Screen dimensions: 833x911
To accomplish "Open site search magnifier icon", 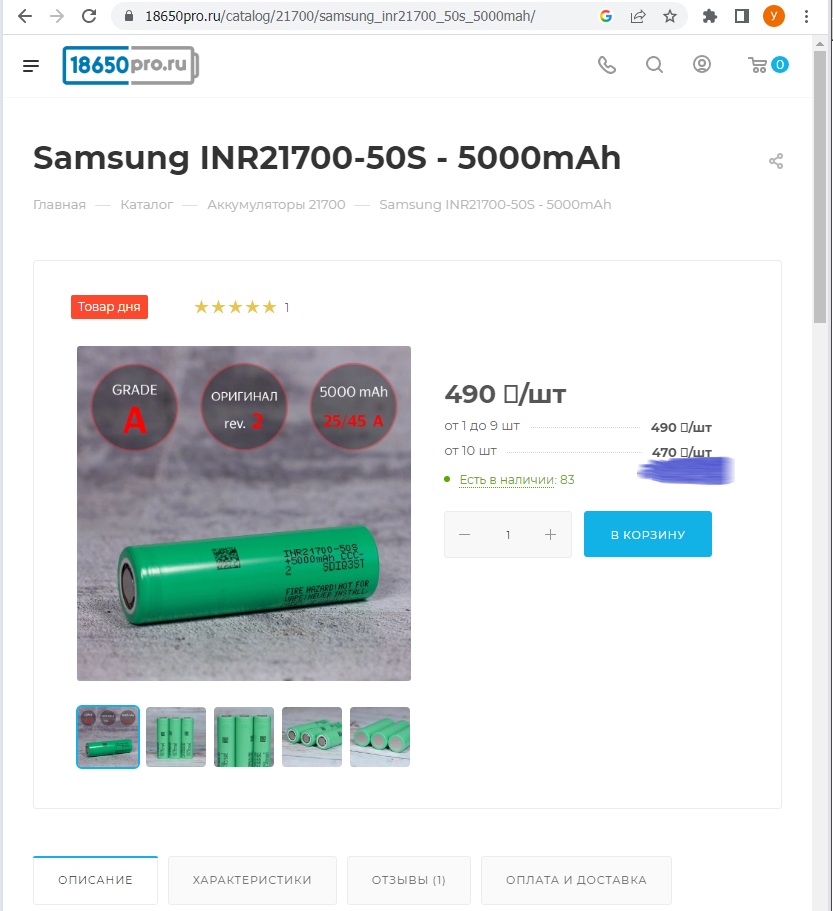I will 654,65.
